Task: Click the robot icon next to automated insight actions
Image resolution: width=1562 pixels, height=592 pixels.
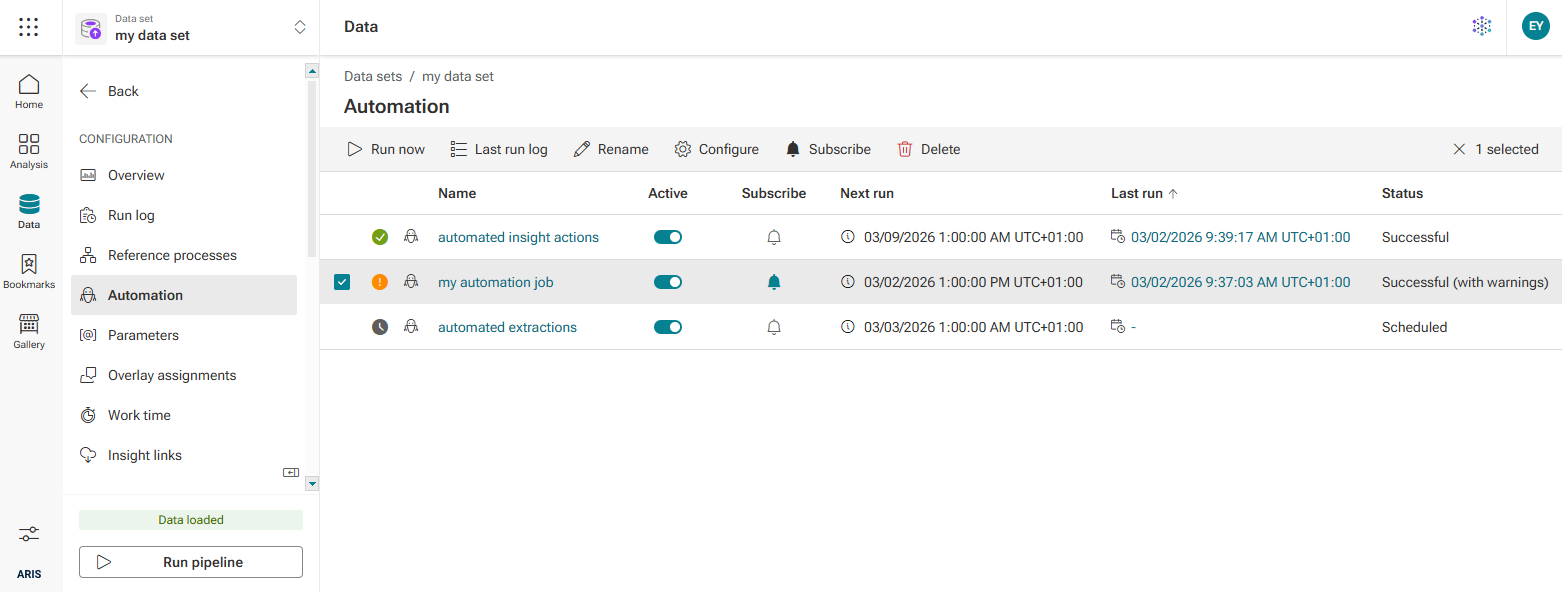Action: coord(411,237)
